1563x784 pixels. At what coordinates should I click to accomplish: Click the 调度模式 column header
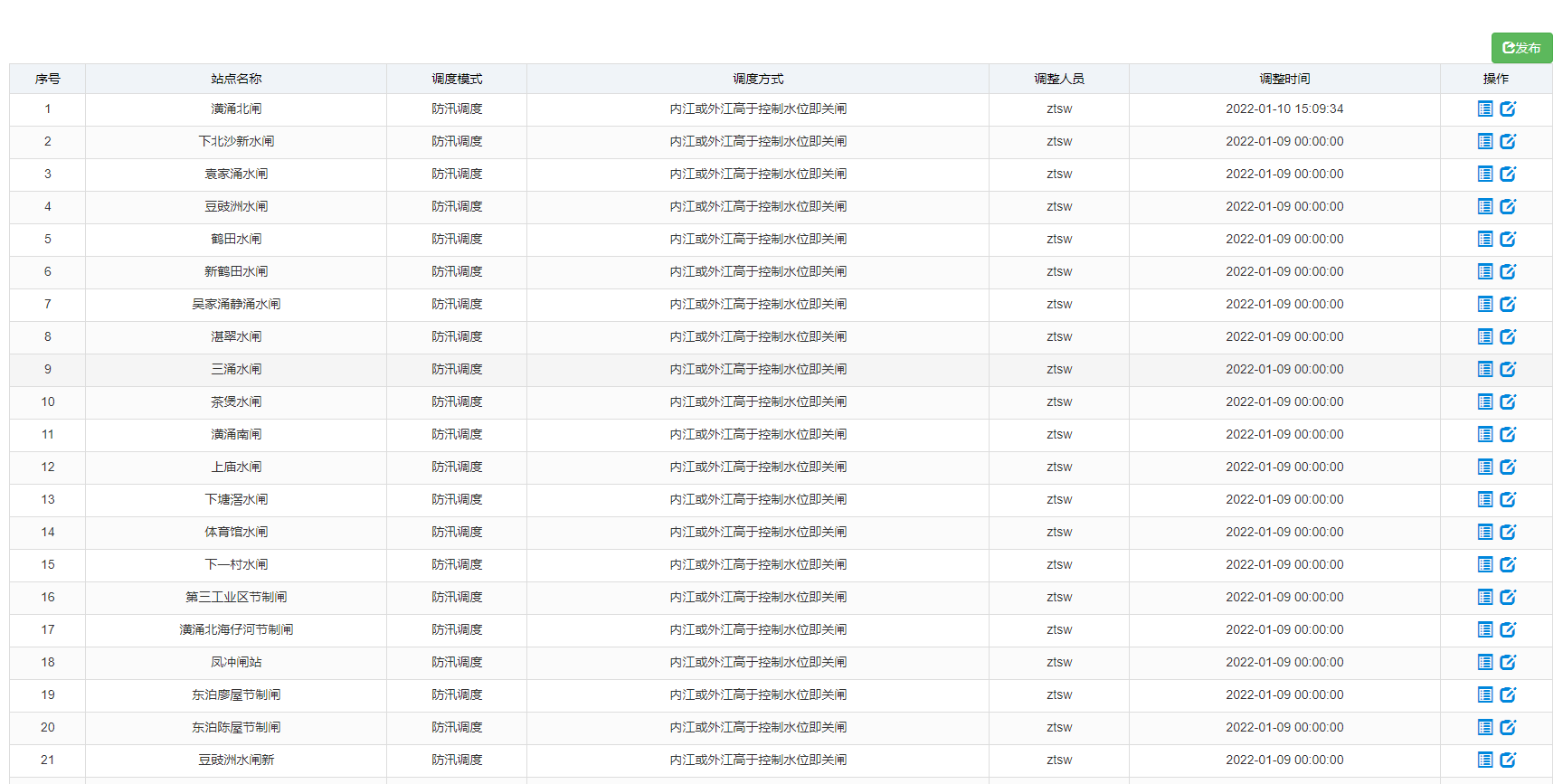pos(457,79)
